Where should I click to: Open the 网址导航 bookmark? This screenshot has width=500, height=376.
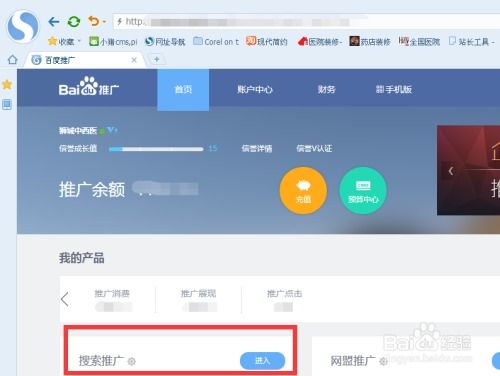[x=165, y=42]
